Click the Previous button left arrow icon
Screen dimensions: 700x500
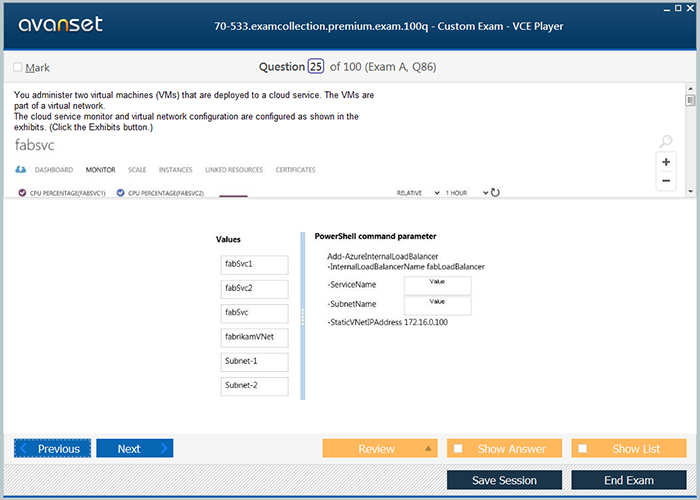24,448
